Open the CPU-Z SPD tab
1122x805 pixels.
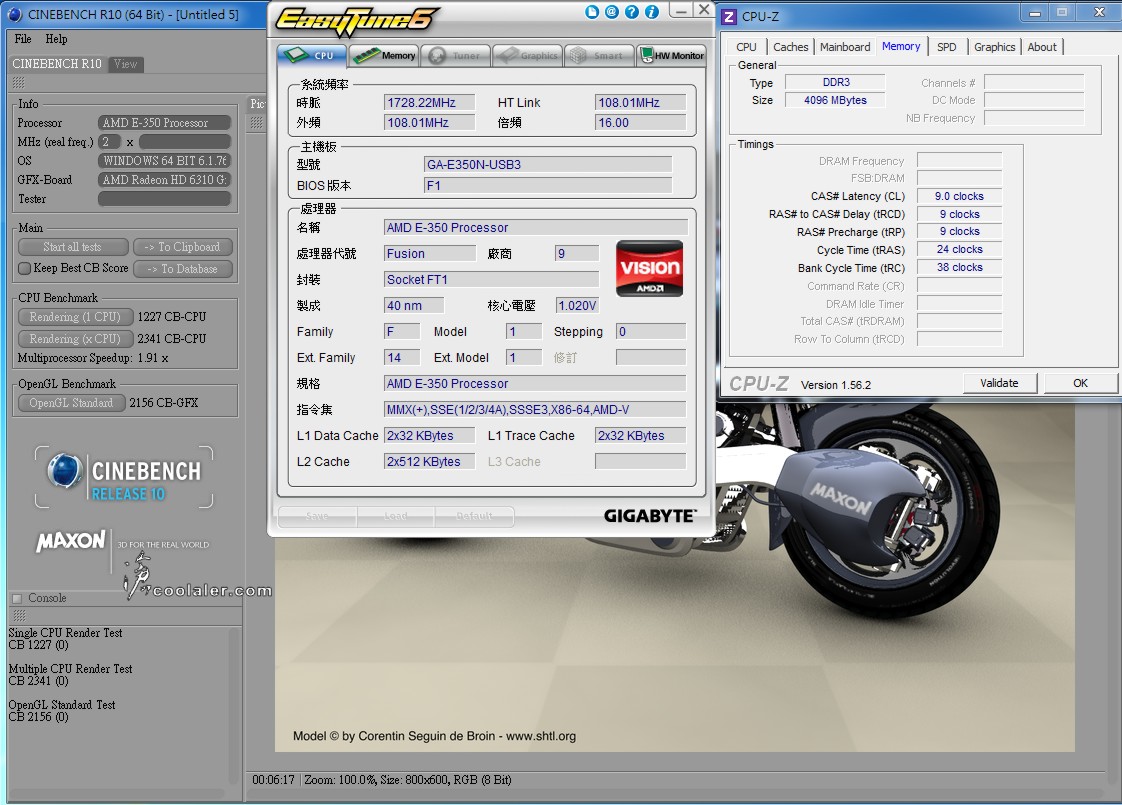click(947, 47)
